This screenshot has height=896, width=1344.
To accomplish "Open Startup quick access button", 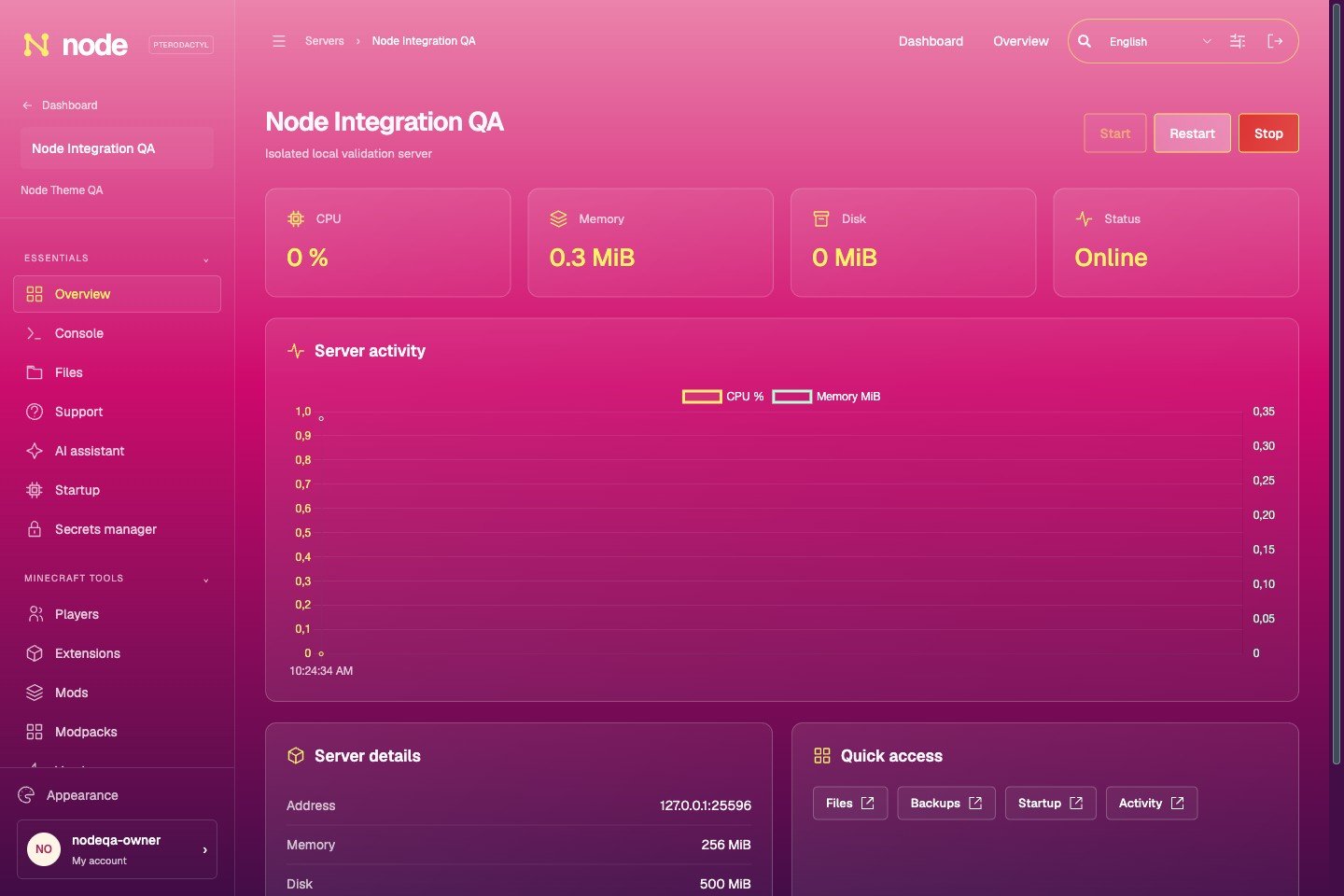I will click(x=1050, y=803).
